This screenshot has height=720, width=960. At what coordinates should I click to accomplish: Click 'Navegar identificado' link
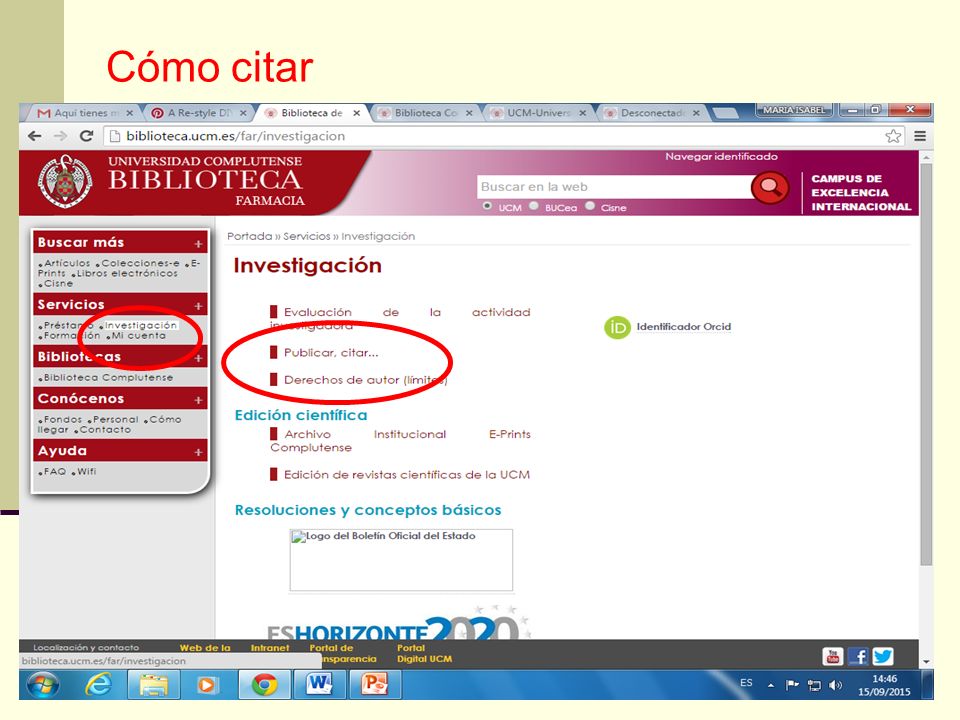[x=721, y=157]
